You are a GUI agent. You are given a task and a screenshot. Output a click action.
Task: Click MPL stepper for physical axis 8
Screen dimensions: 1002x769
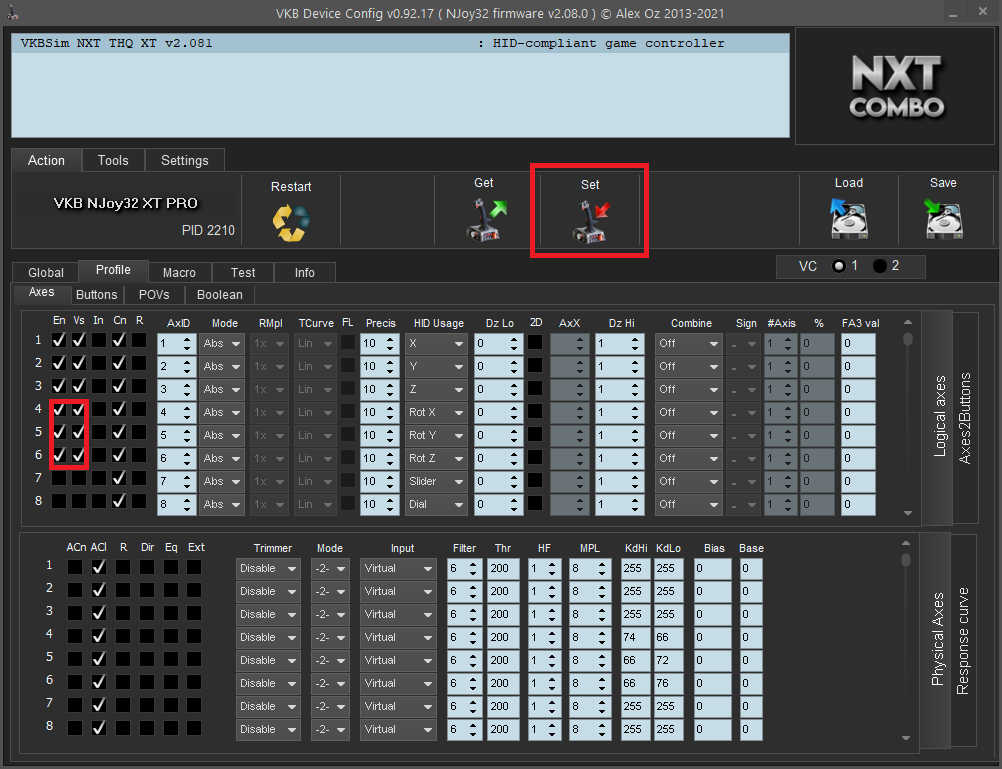click(x=601, y=730)
